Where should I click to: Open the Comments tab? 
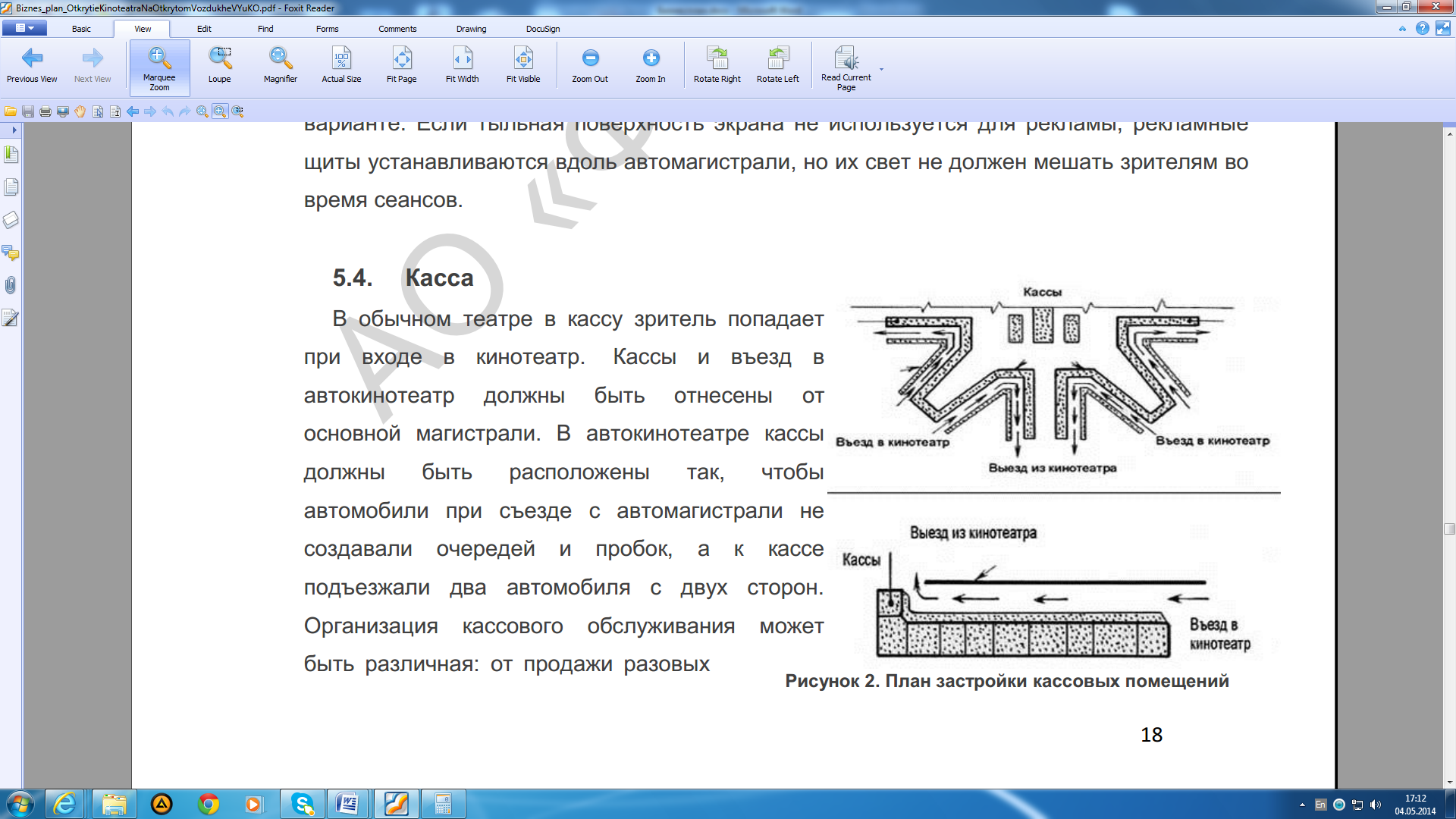[x=397, y=29]
